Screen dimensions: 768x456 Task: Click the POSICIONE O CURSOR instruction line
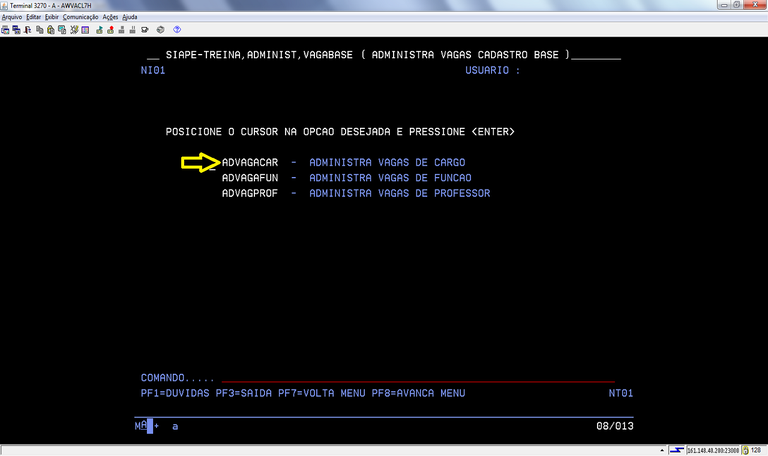[340, 132]
